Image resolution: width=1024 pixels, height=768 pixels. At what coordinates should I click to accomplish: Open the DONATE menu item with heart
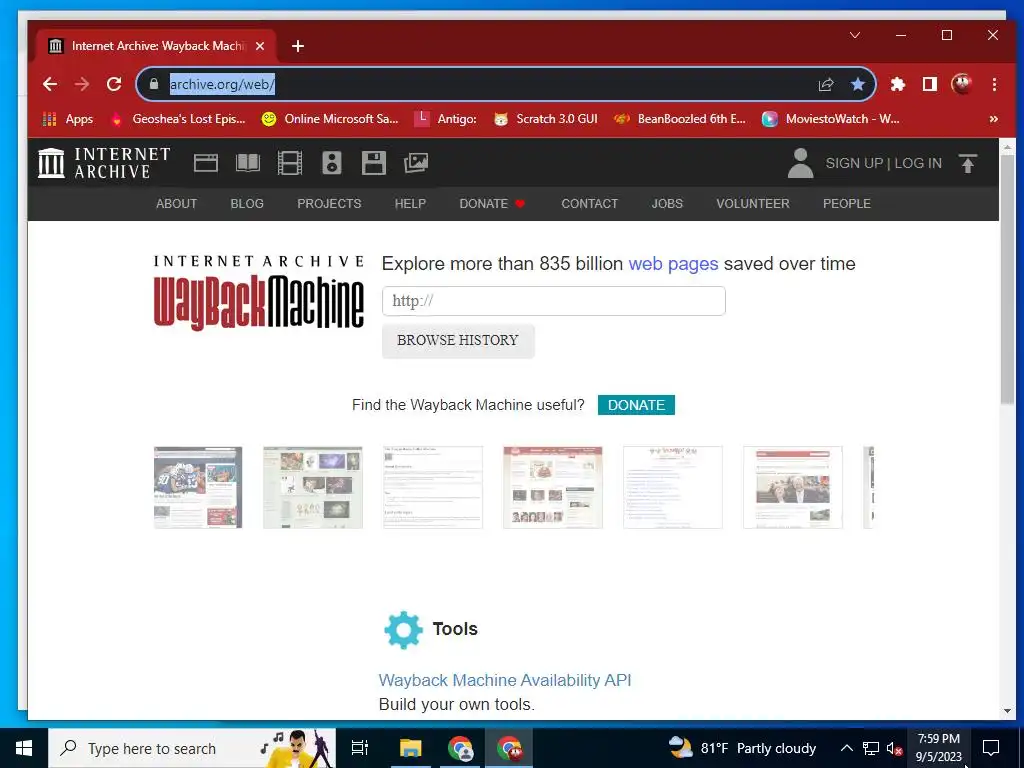pyautogui.click(x=492, y=204)
